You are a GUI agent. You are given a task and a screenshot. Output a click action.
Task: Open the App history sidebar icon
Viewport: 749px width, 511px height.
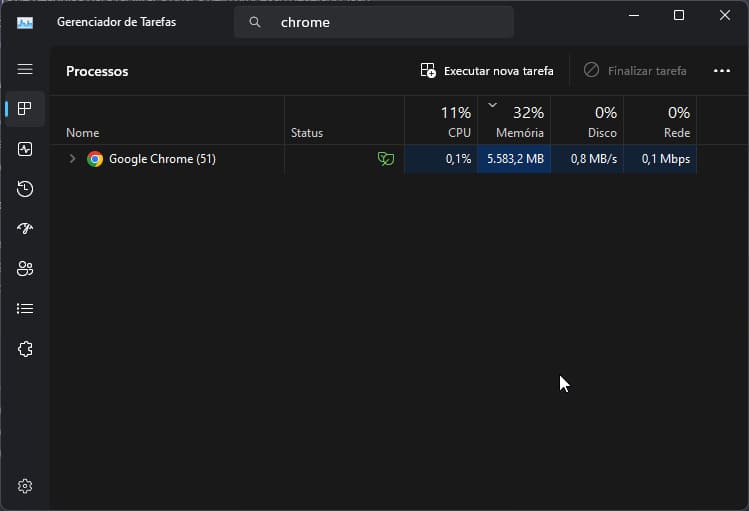click(x=25, y=189)
